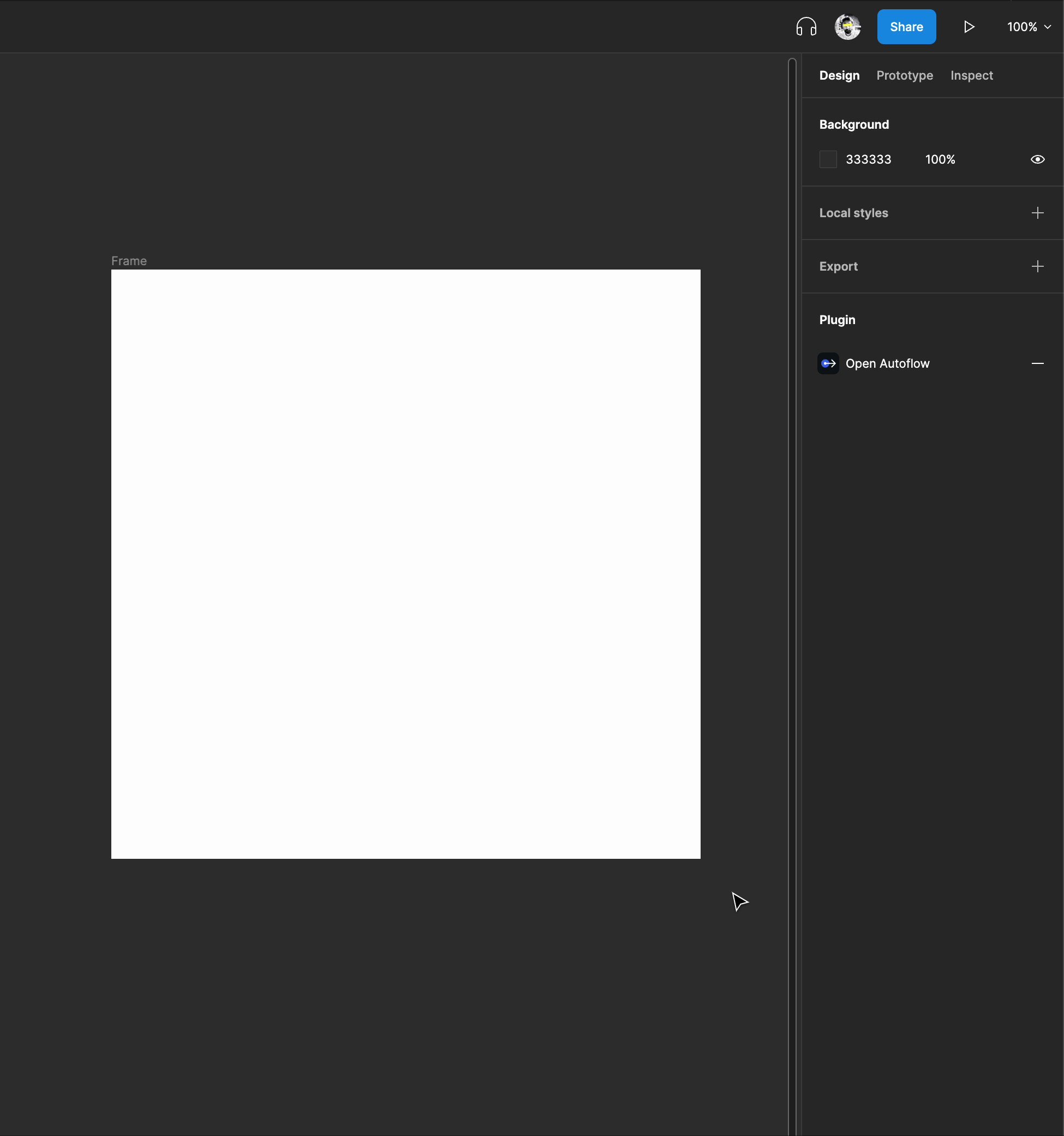Select the Design tab
Image resolution: width=1064 pixels, height=1136 pixels.
click(839, 75)
